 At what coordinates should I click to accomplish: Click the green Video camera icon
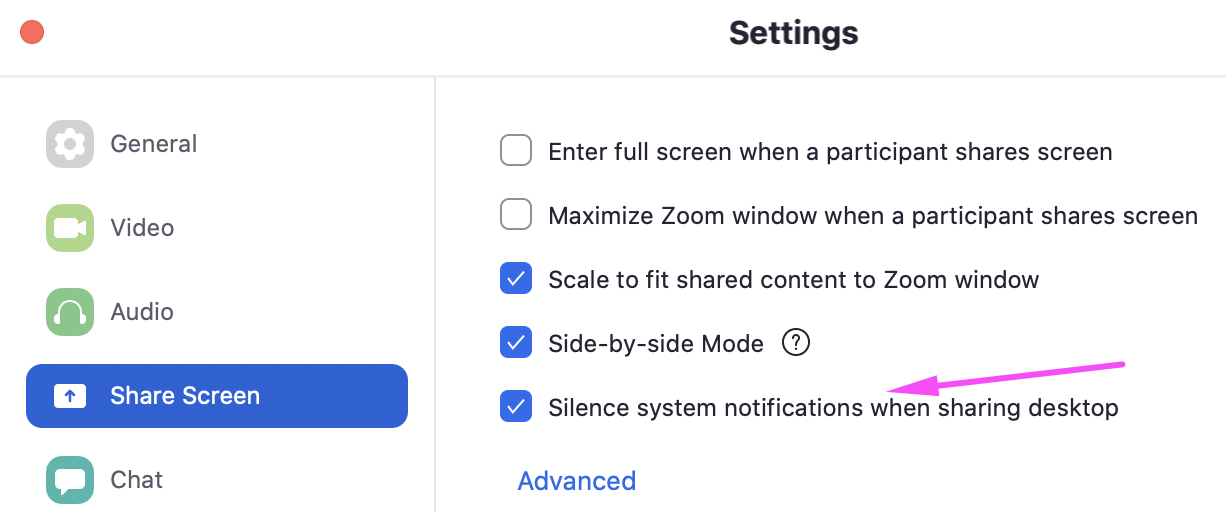[70, 228]
